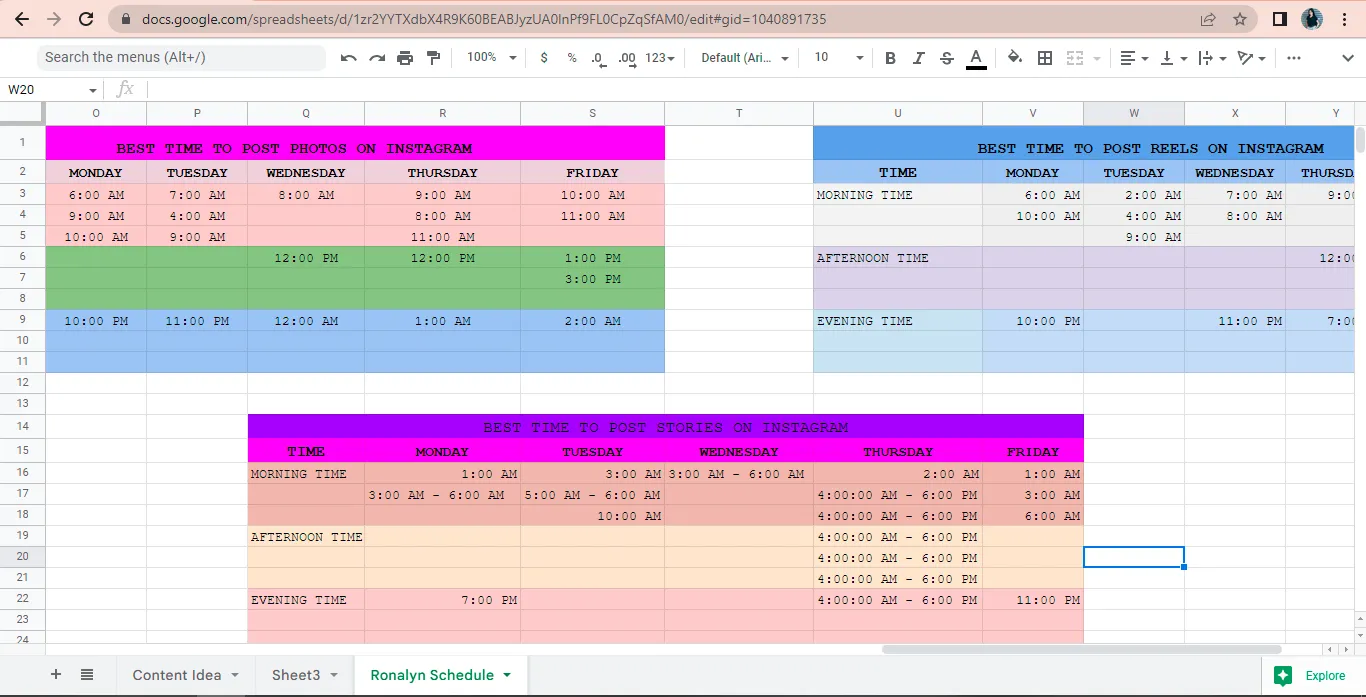Toggle italic formatting
Screen dimensions: 1366x697
click(918, 58)
